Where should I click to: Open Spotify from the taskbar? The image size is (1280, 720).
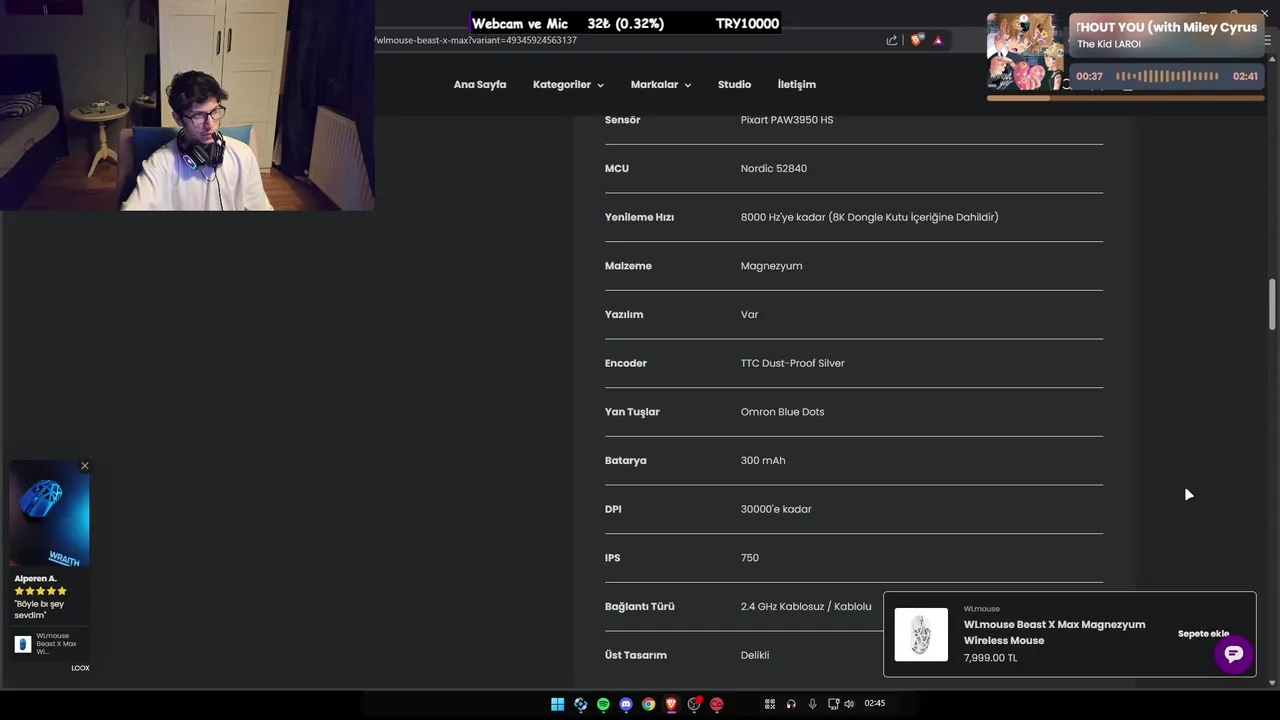(603, 704)
